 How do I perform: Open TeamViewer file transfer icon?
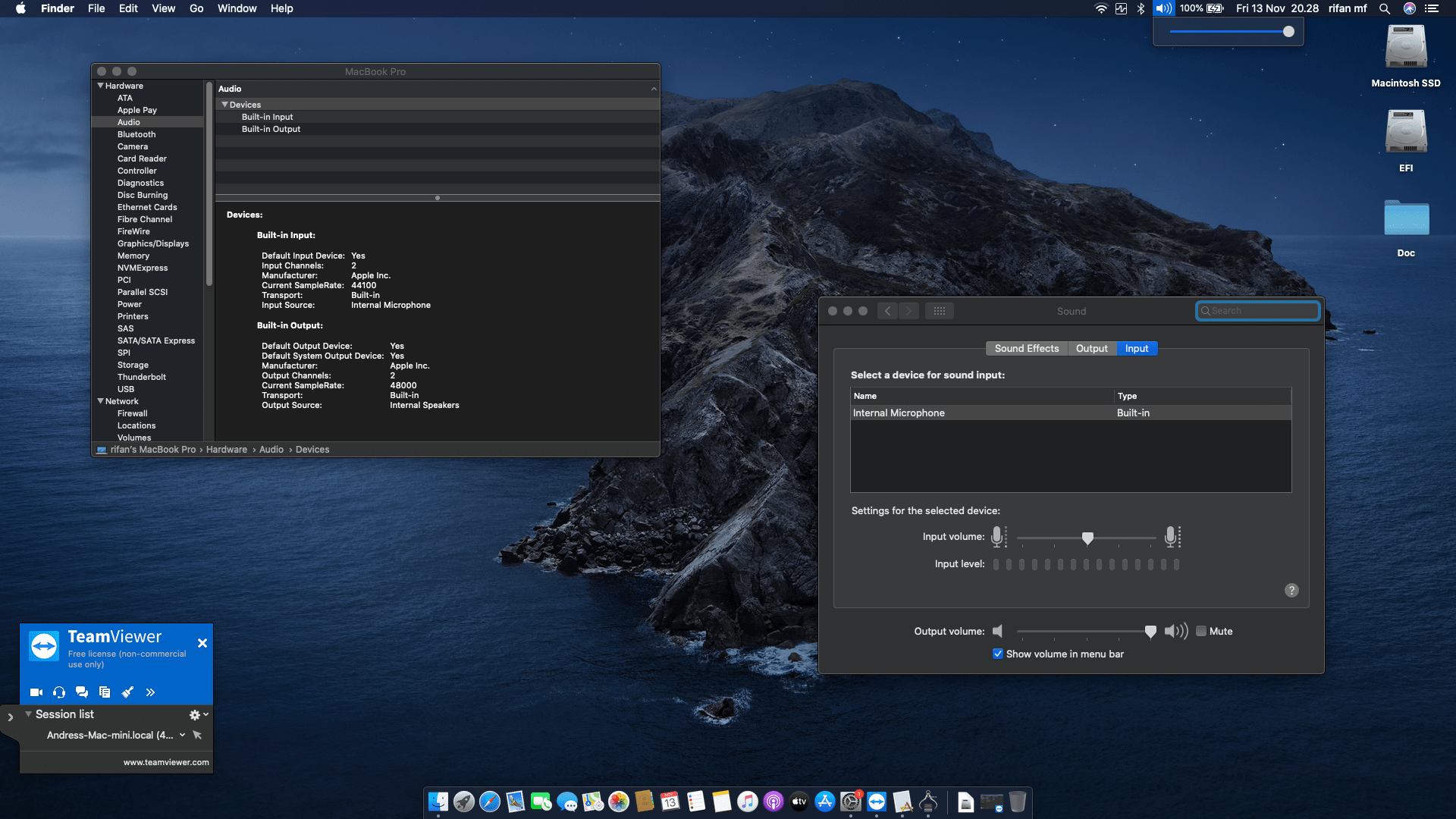(105, 692)
